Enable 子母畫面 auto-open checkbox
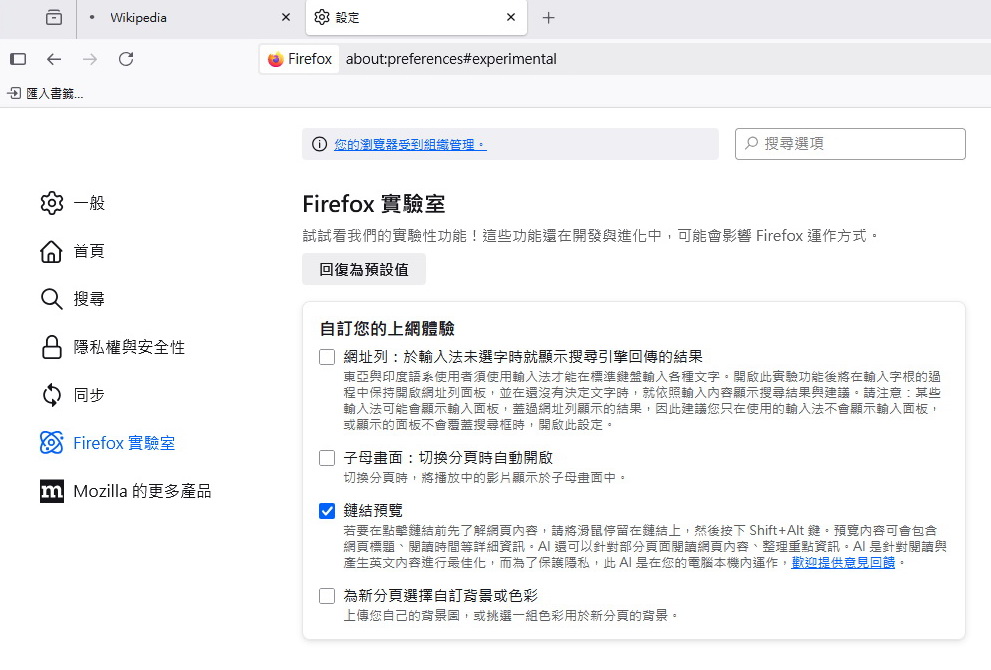991x670 pixels. [327, 458]
